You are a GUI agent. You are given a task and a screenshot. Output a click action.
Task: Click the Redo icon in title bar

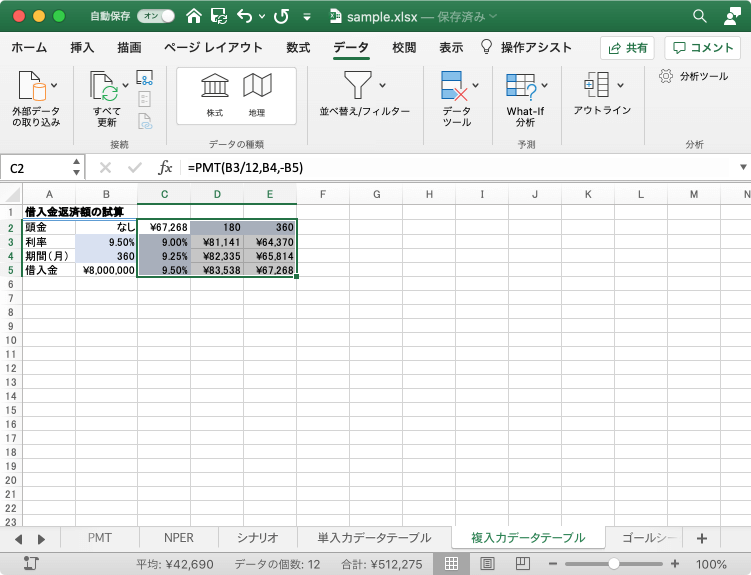pos(281,16)
